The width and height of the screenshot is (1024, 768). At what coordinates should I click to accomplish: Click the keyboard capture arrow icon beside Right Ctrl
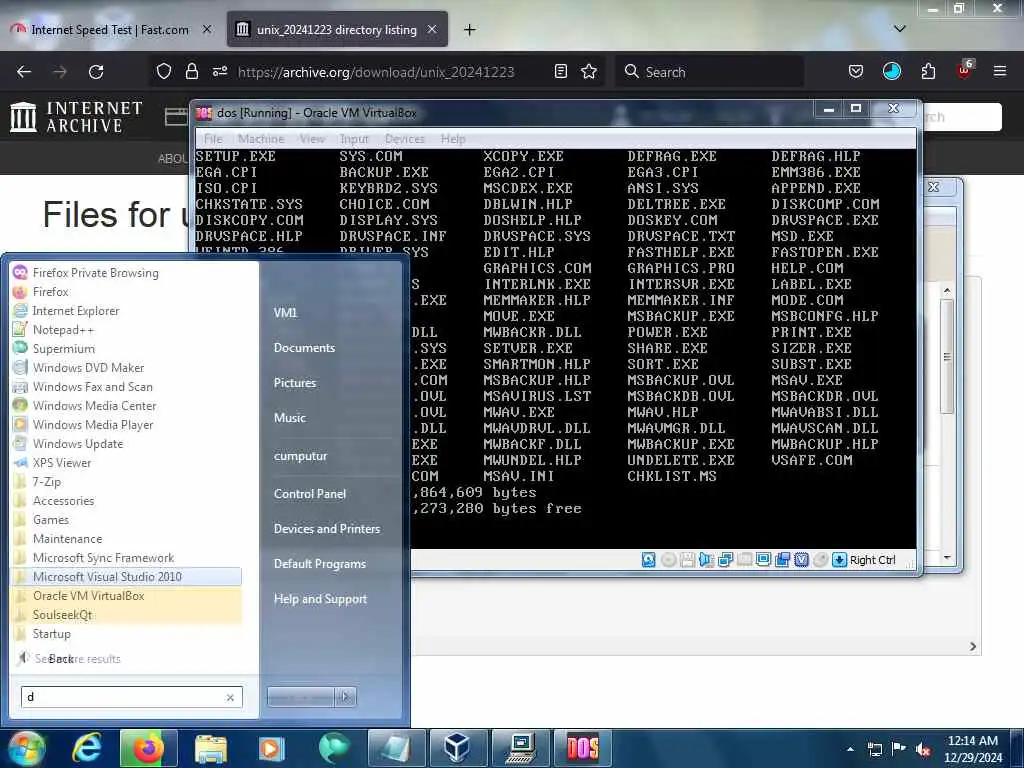[839, 560]
